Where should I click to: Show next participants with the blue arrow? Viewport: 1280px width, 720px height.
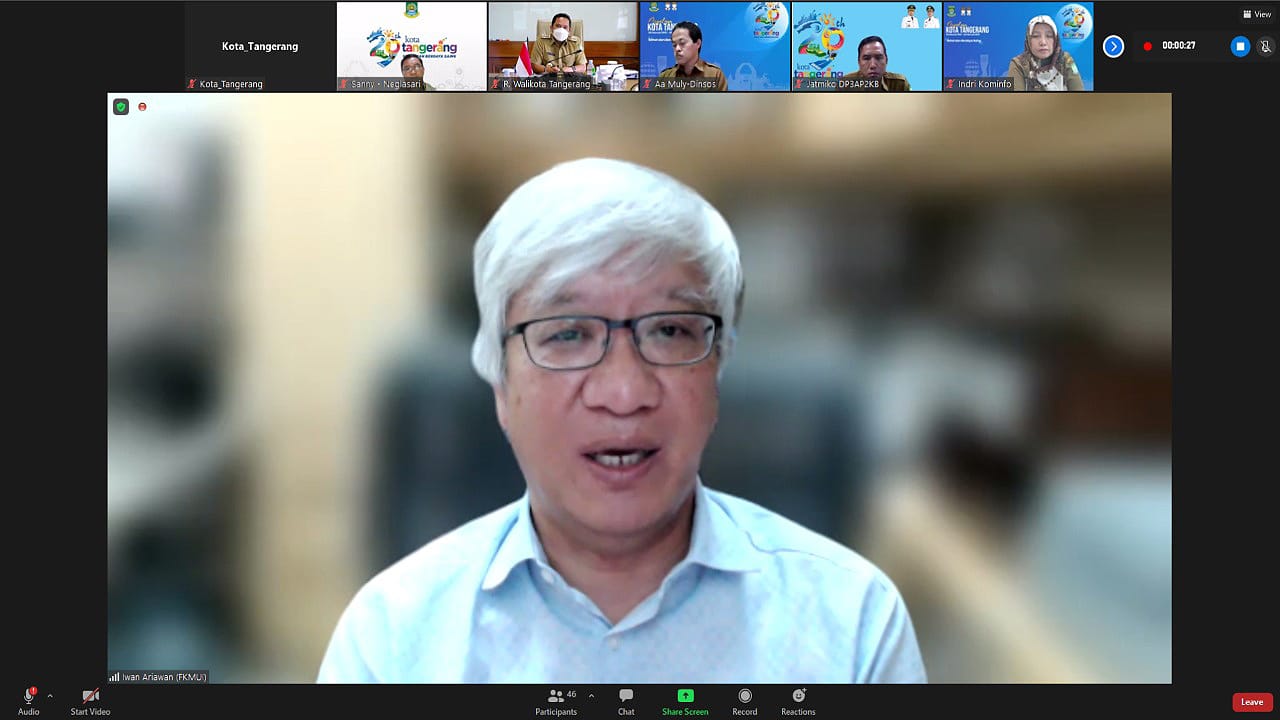tap(1113, 46)
